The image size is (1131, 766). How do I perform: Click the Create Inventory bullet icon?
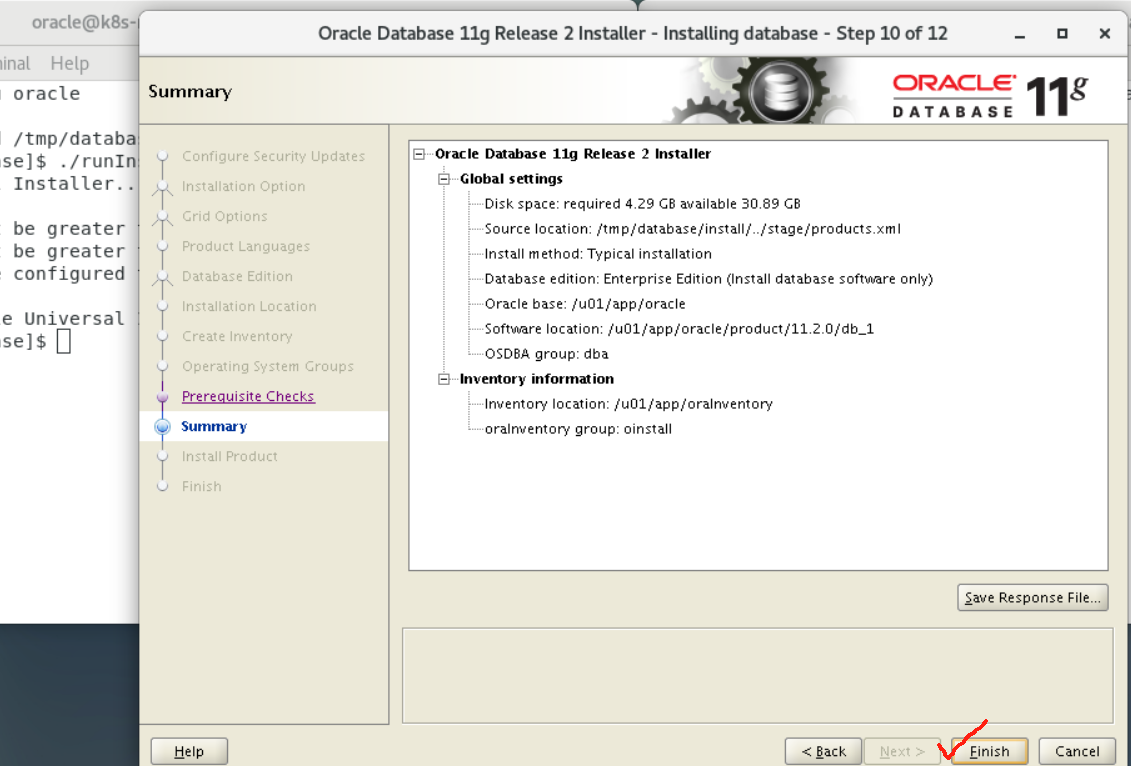point(162,336)
